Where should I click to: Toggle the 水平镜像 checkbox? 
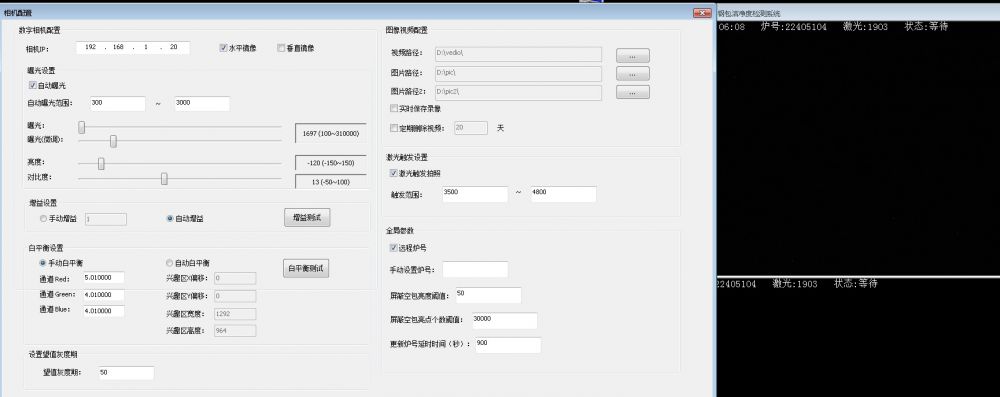[223, 48]
